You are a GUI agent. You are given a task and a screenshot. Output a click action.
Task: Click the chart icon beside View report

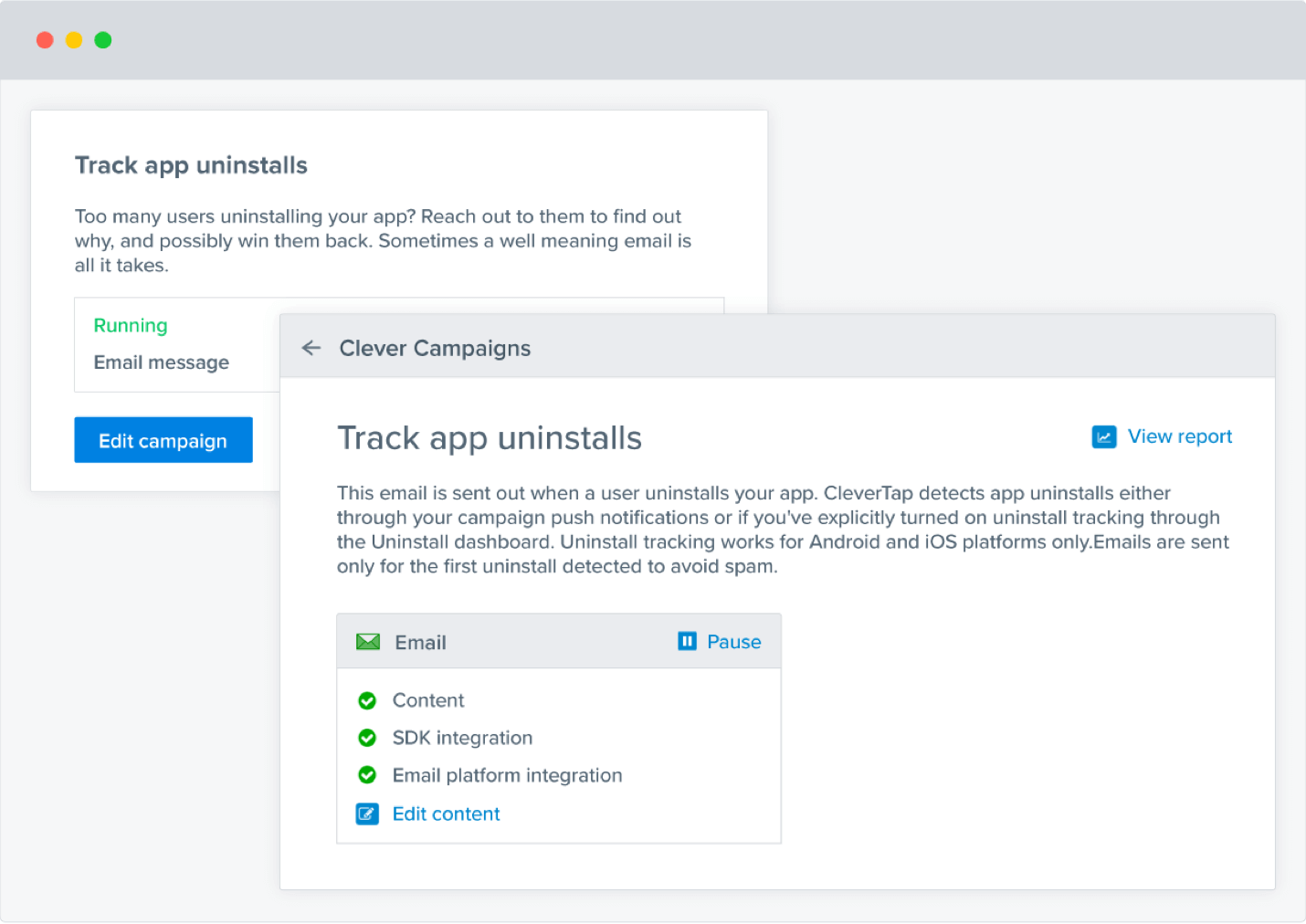pos(1104,436)
